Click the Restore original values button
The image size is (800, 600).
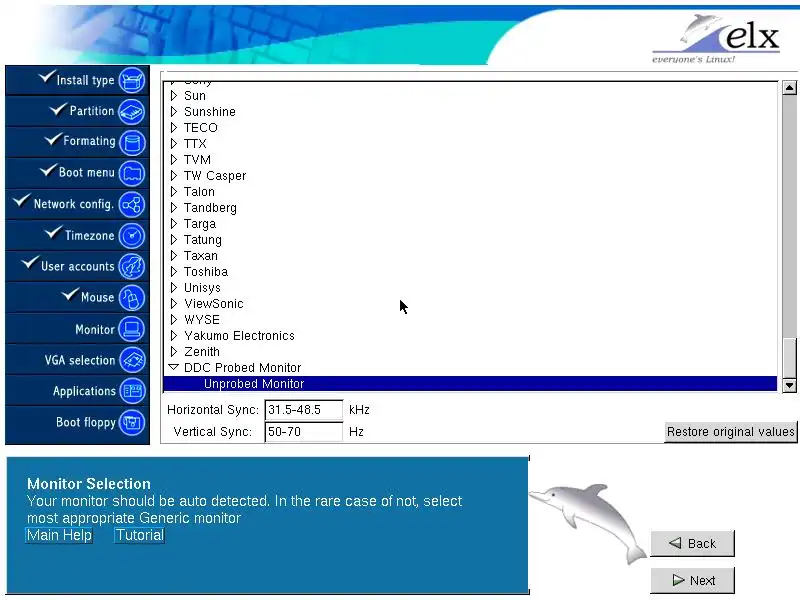tap(730, 432)
